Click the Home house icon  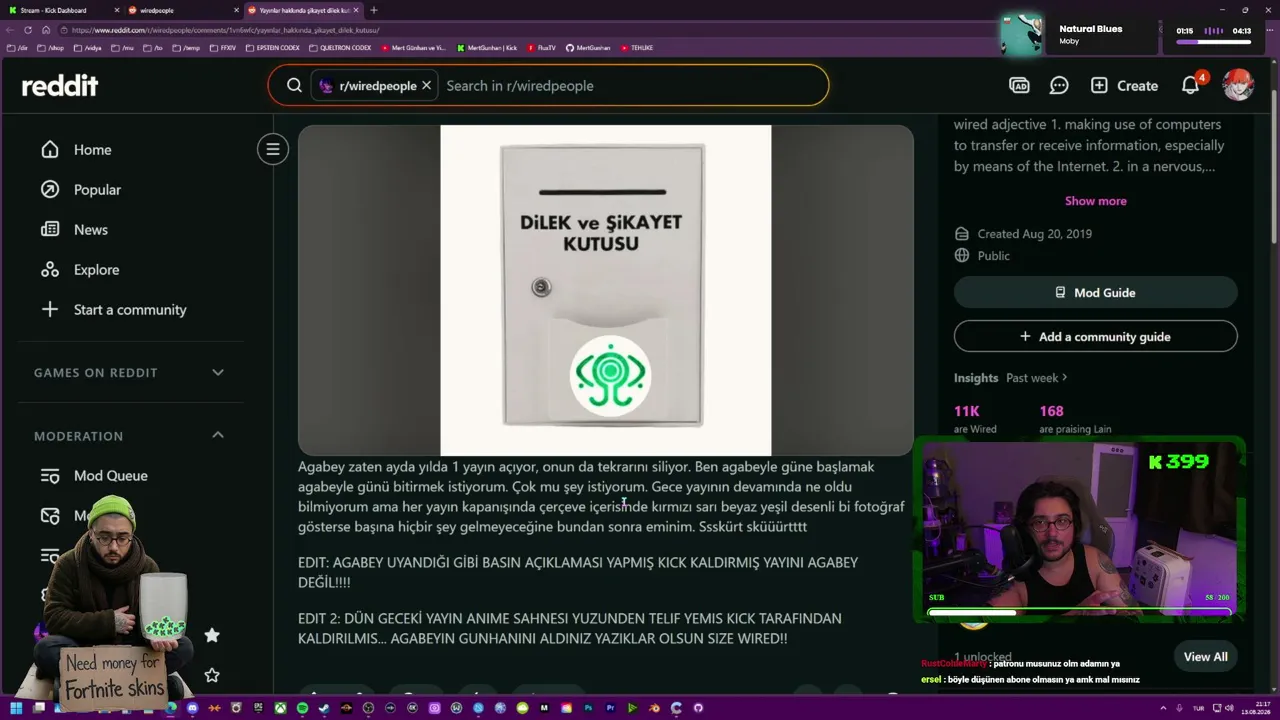(50, 150)
